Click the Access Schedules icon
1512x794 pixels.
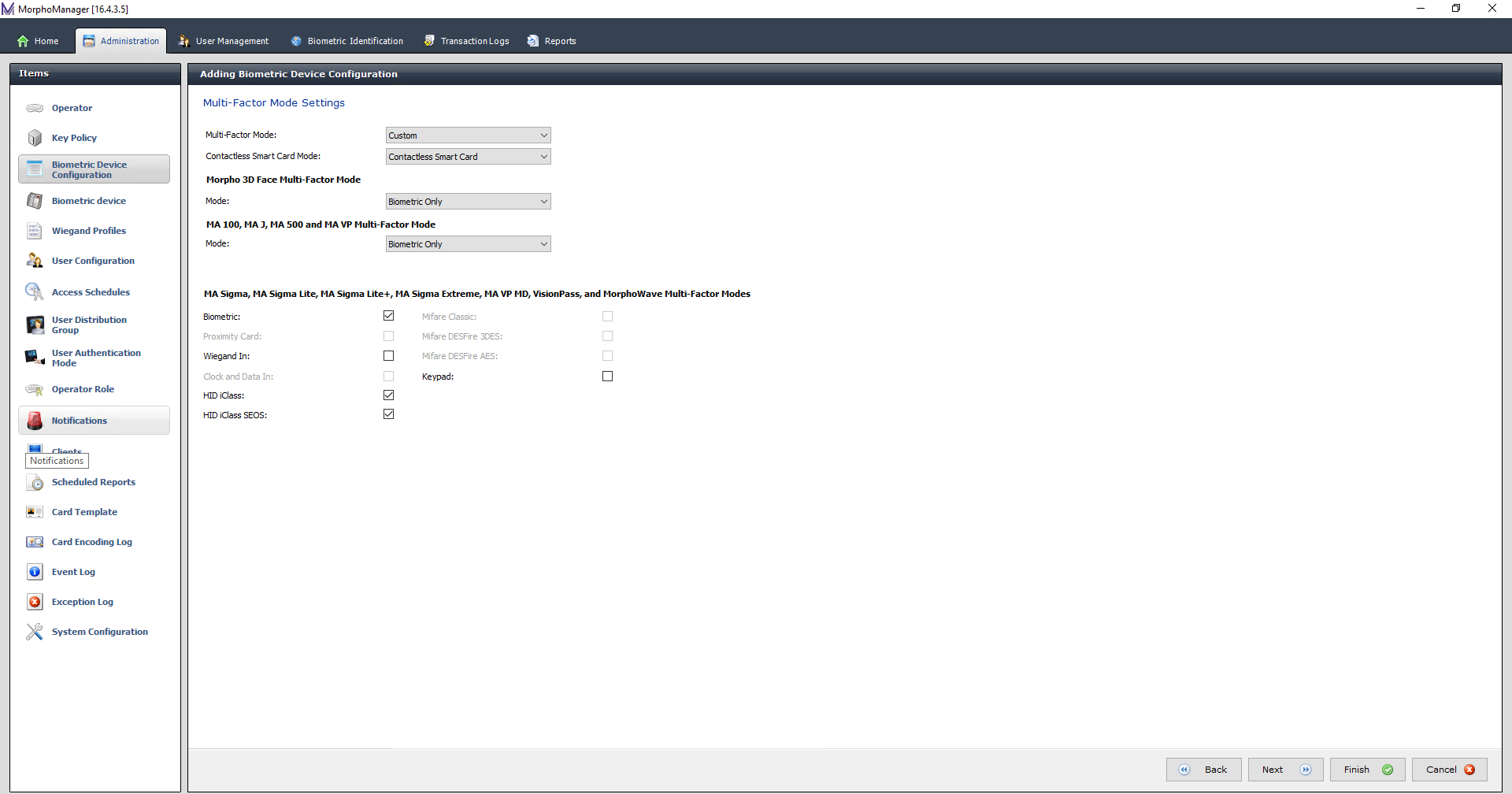(35, 292)
